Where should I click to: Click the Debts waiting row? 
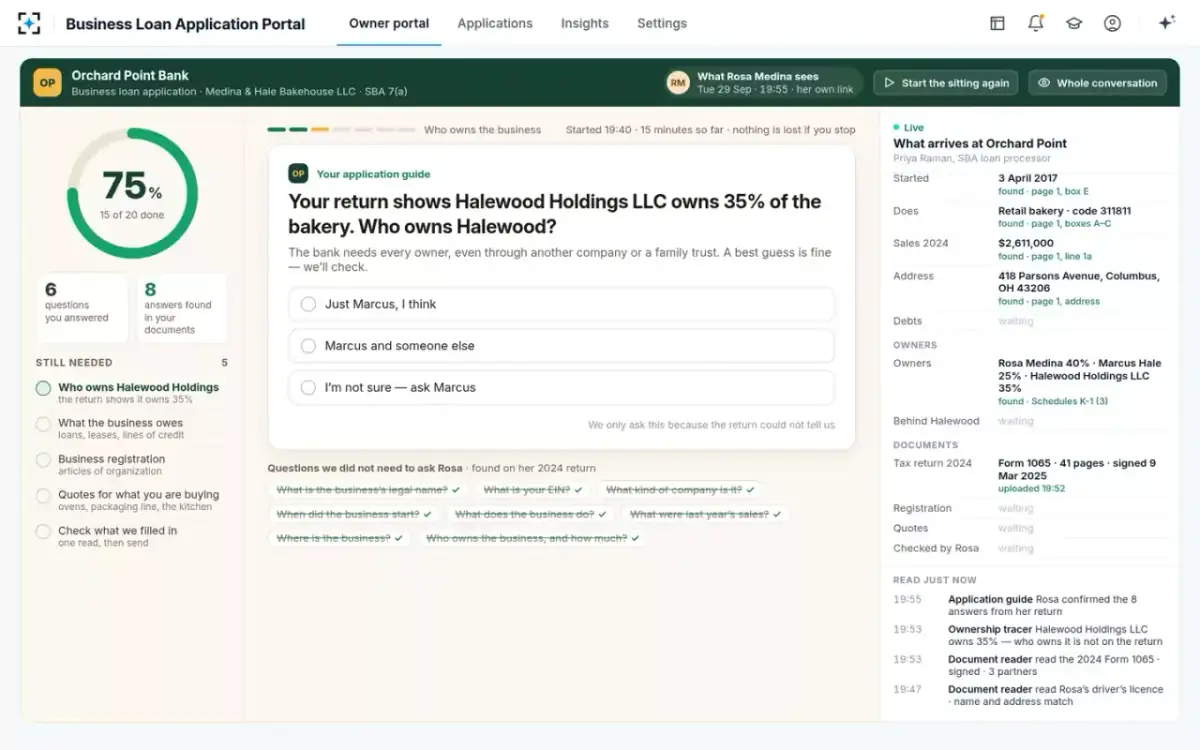[1030, 321]
